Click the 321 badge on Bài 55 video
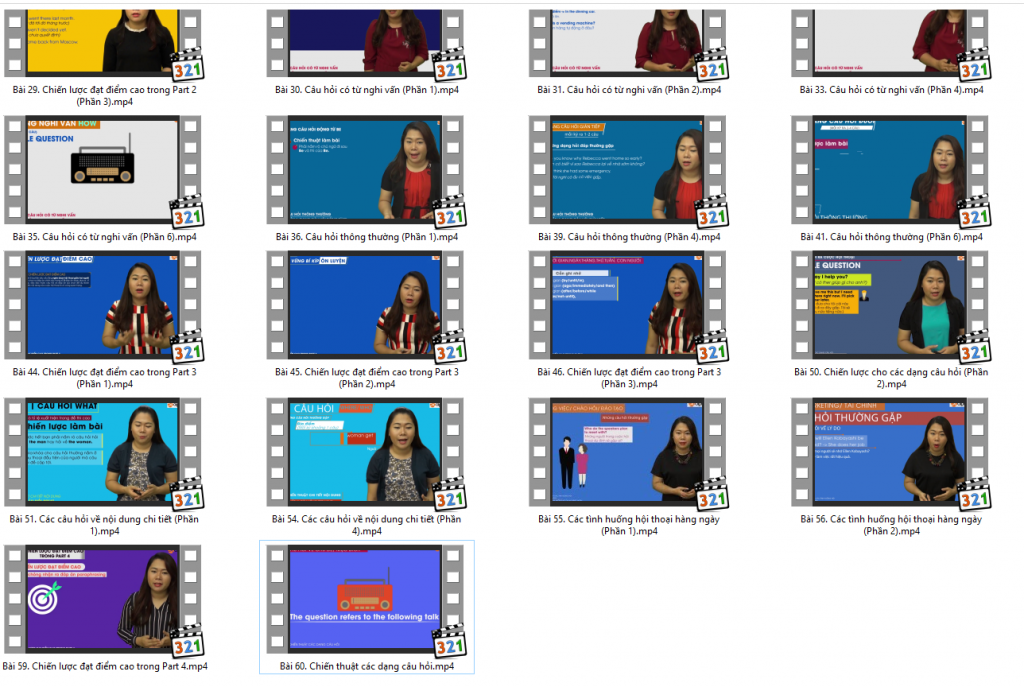 (x=712, y=493)
